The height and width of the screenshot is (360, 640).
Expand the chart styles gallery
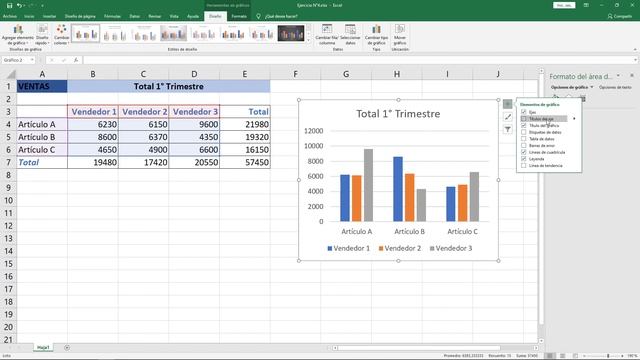309,40
